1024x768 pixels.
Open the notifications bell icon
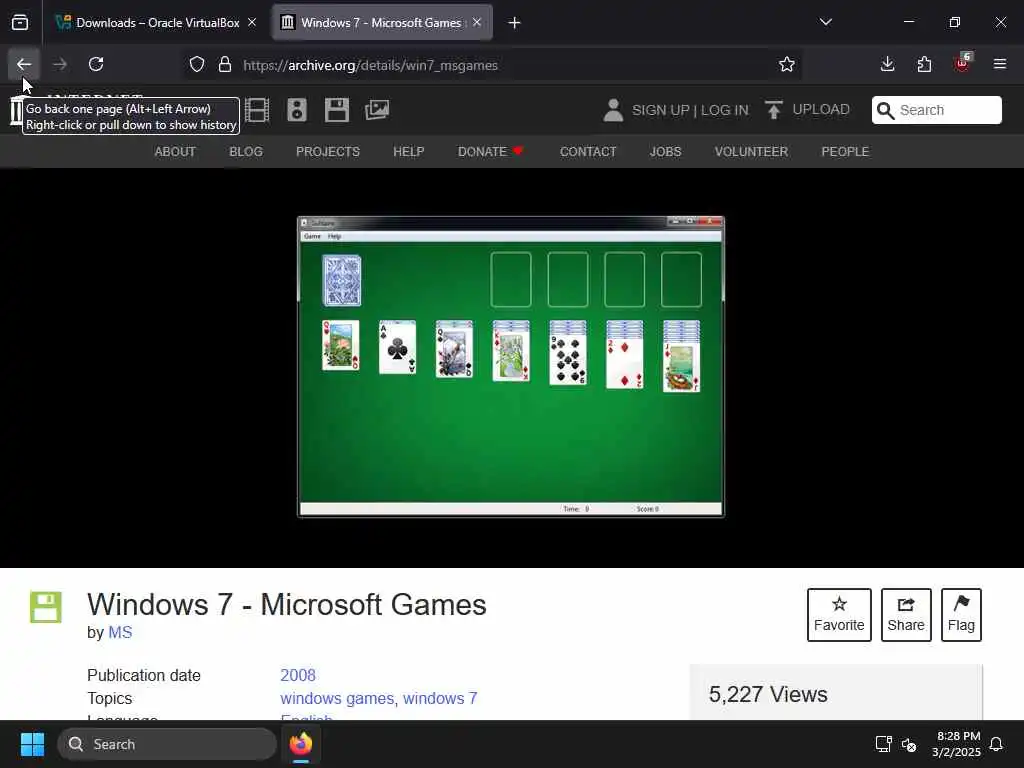pos(996,744)
